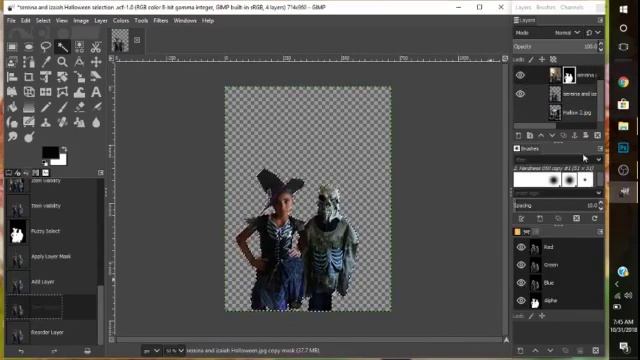Open the zoom percentage dropdown in status bar
Viewport: 640px width, 360px height.
175,351
